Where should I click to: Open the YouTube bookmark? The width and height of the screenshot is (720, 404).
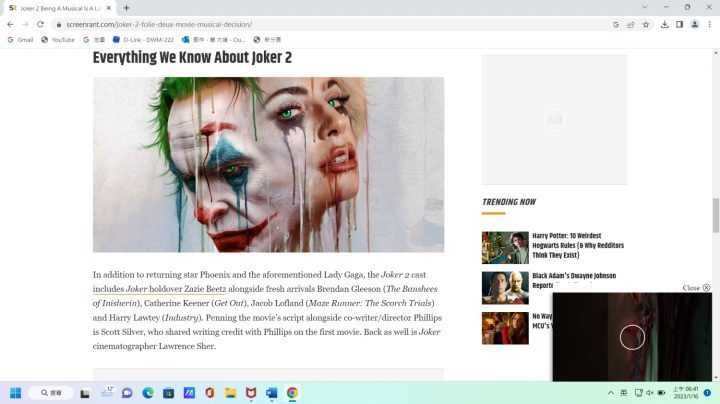pyautogui.click(x=57, y=40)
